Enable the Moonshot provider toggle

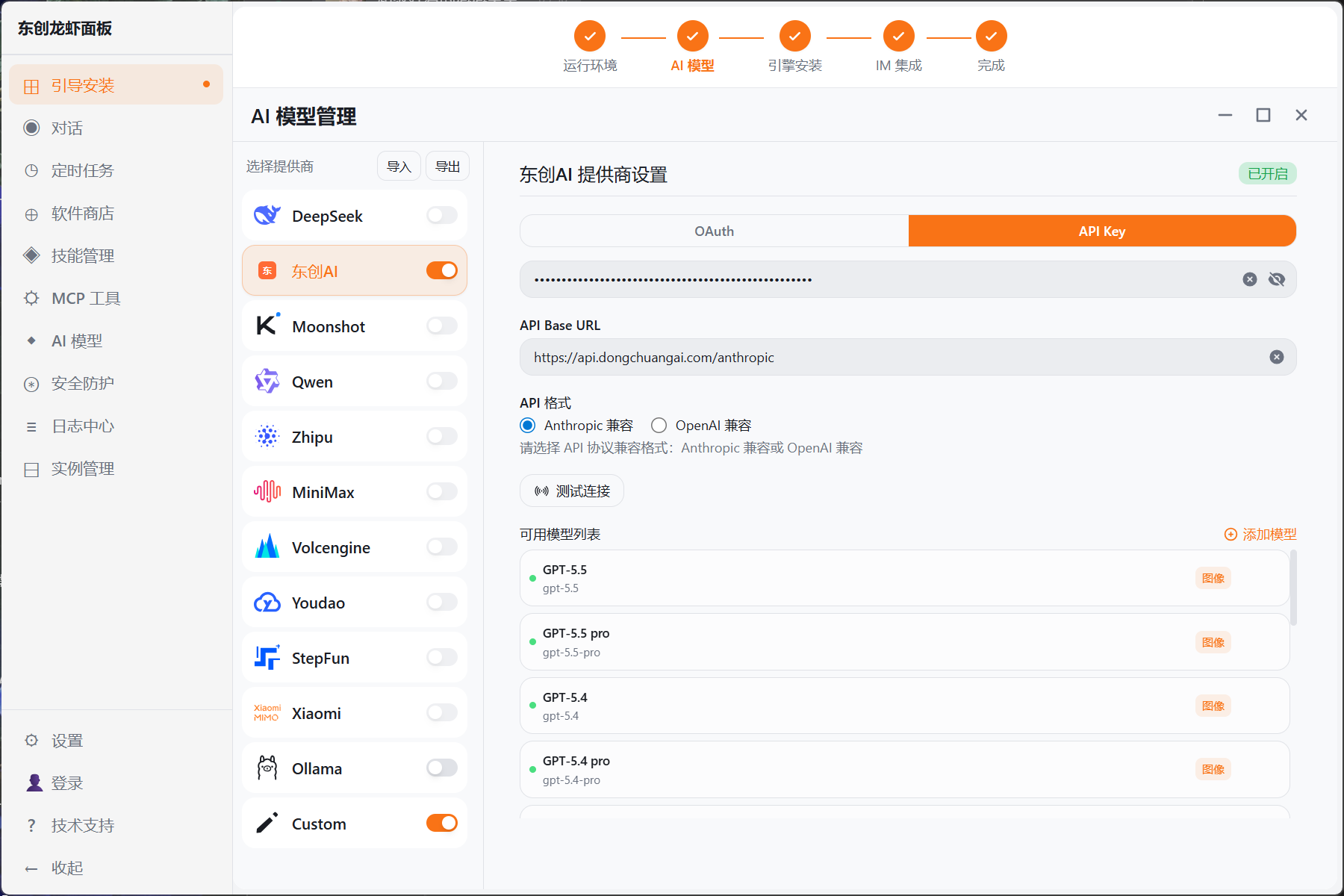point(442,326)
